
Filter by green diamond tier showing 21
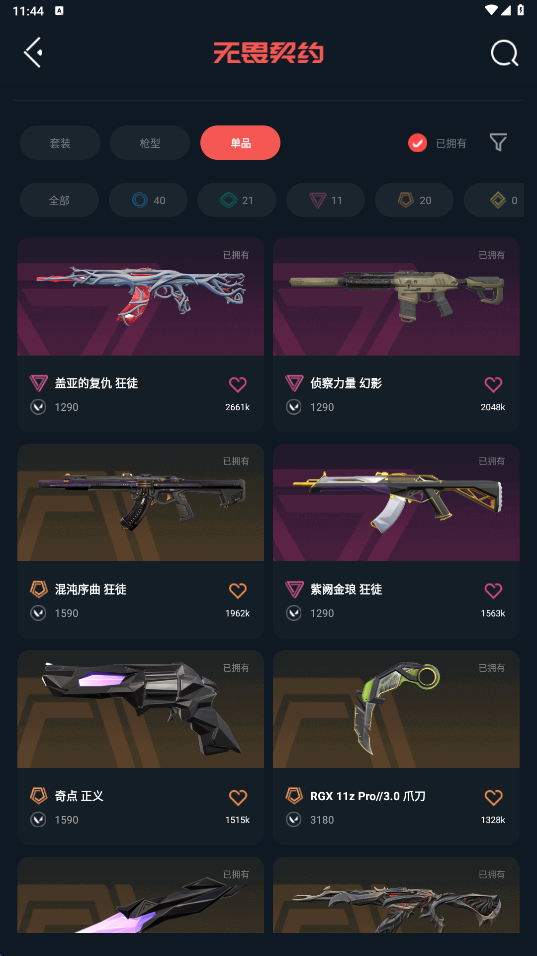[x=236, y=200]
